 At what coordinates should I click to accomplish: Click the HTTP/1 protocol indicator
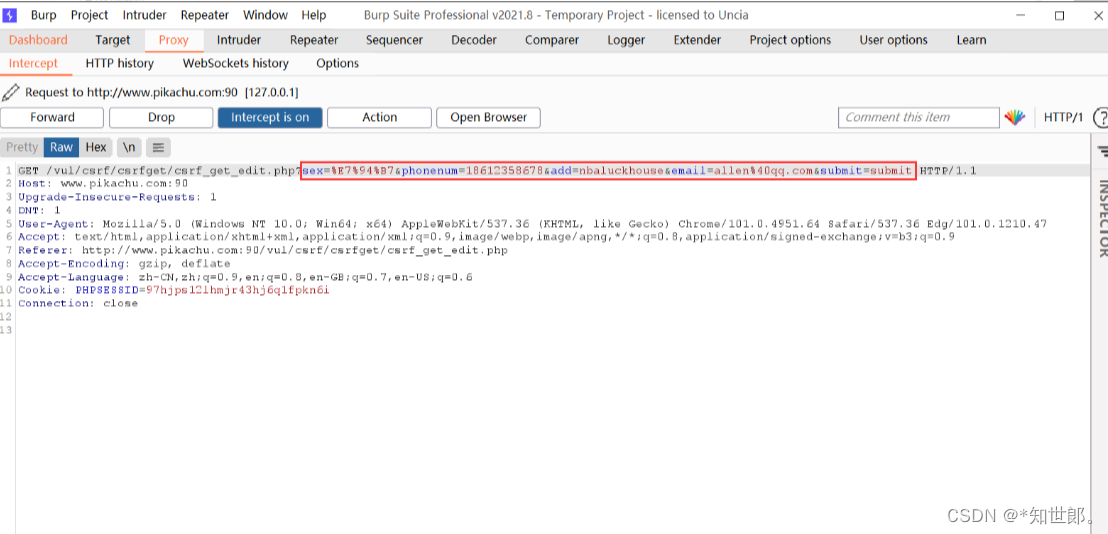pos(1063,118)
